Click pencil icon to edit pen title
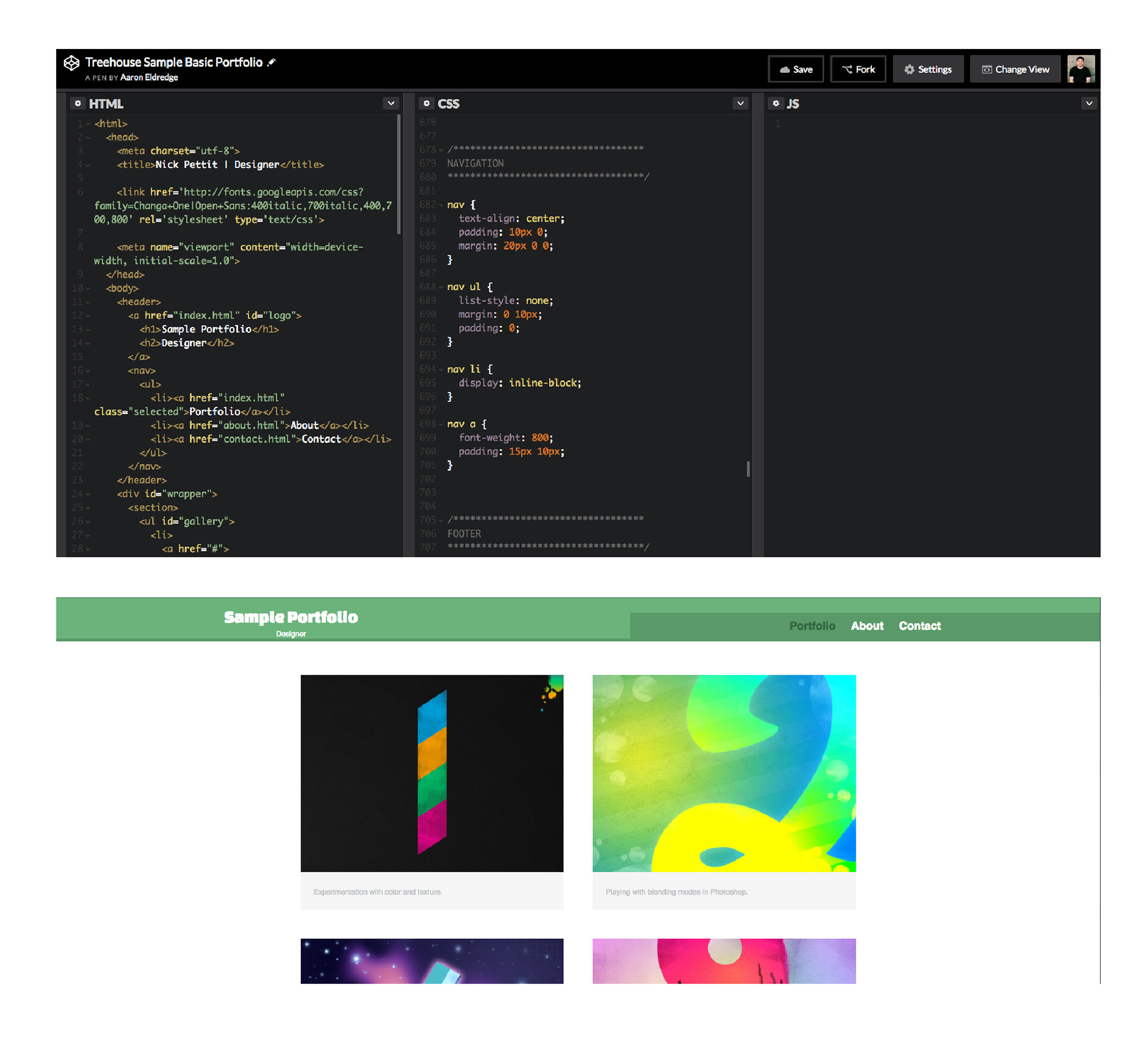 (271, 62)
